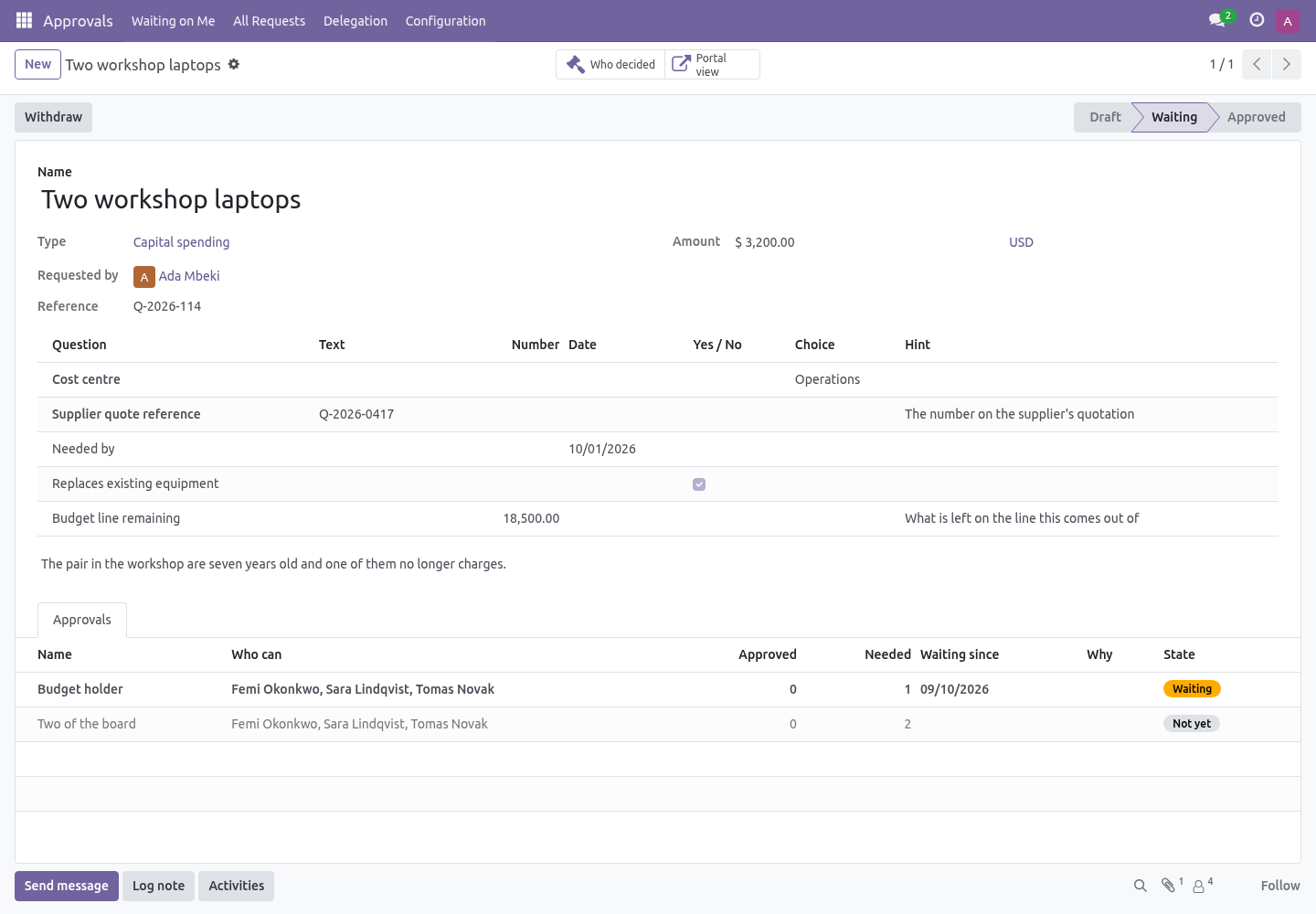The height and width of the screenshot is (914, 1316).
Task: Click the 18,500.00 number cell
Action: (531, 518)
